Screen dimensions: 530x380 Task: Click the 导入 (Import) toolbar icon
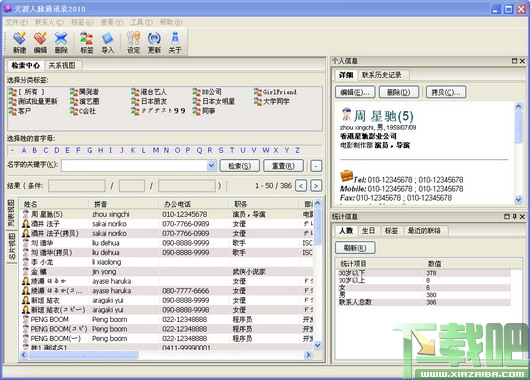107,42
